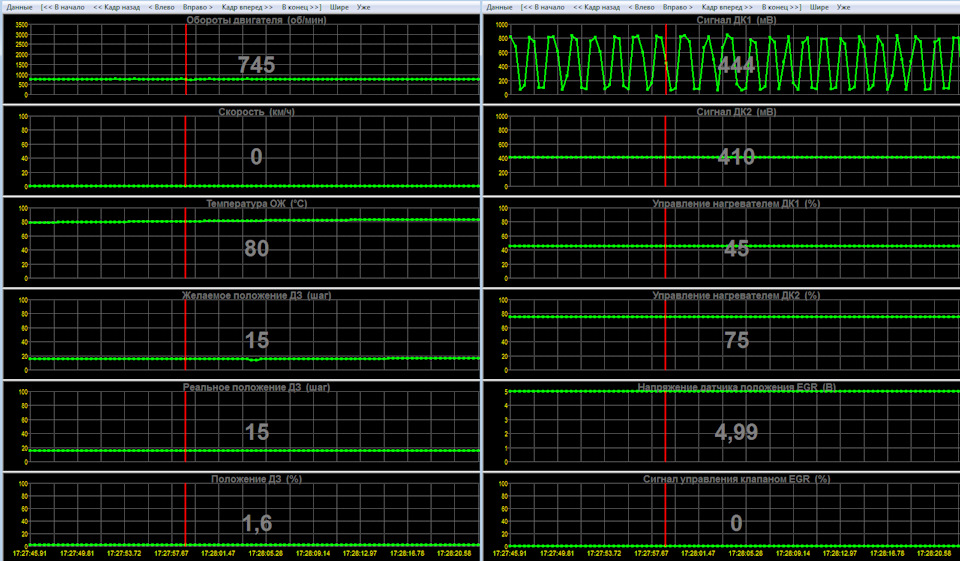Click the 'Температура ОЖ (°C)' chart title

point(257,203)
